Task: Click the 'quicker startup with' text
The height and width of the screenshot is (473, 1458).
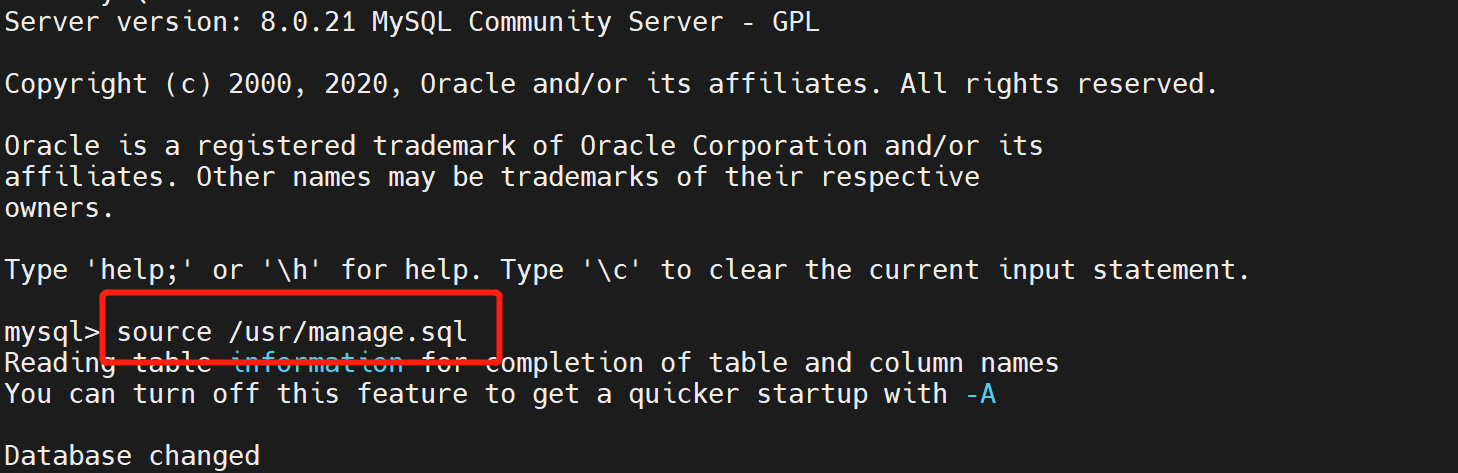Action: click(x=788, y=394)
